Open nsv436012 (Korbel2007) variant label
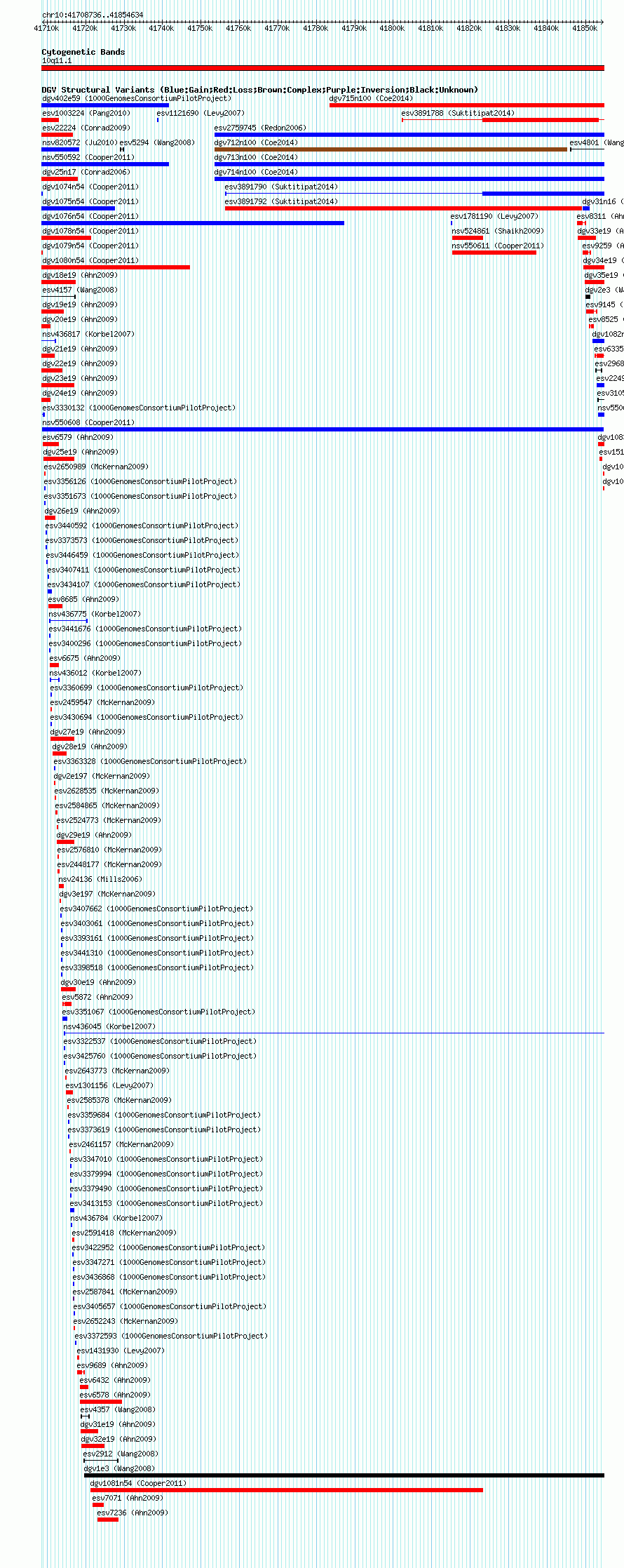This screenshot has height=1568, width=624. click(x=95, y=673)
